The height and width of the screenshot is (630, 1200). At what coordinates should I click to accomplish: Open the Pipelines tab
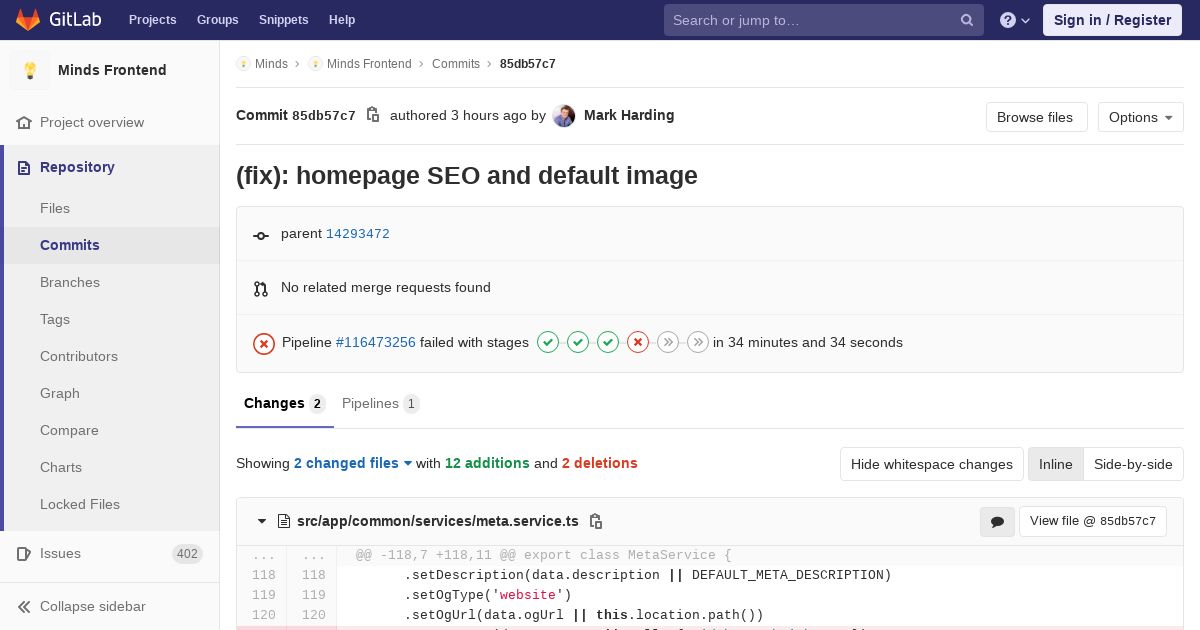pos(379,403)
